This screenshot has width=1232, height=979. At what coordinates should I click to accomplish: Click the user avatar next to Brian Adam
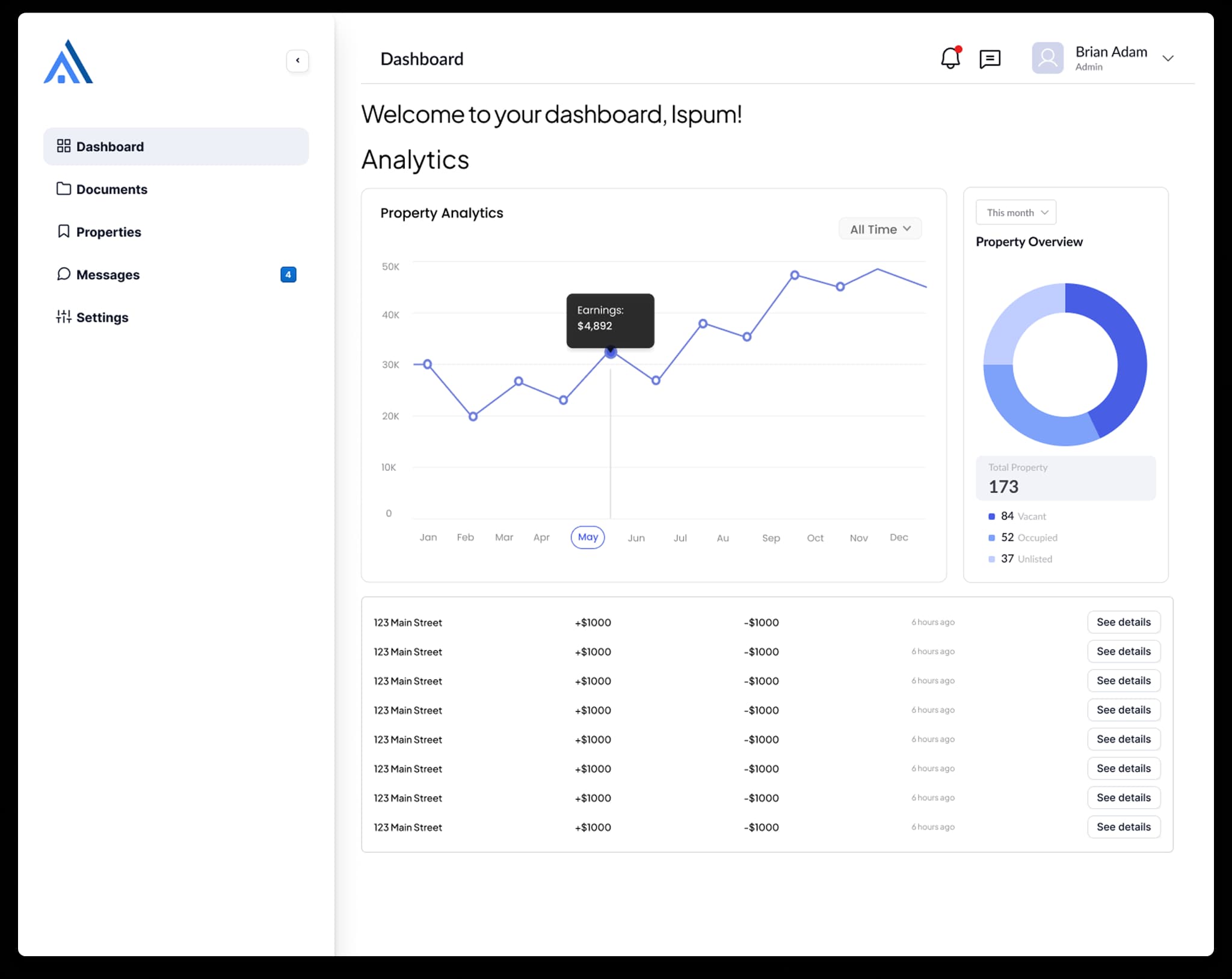coord(1047,58)
